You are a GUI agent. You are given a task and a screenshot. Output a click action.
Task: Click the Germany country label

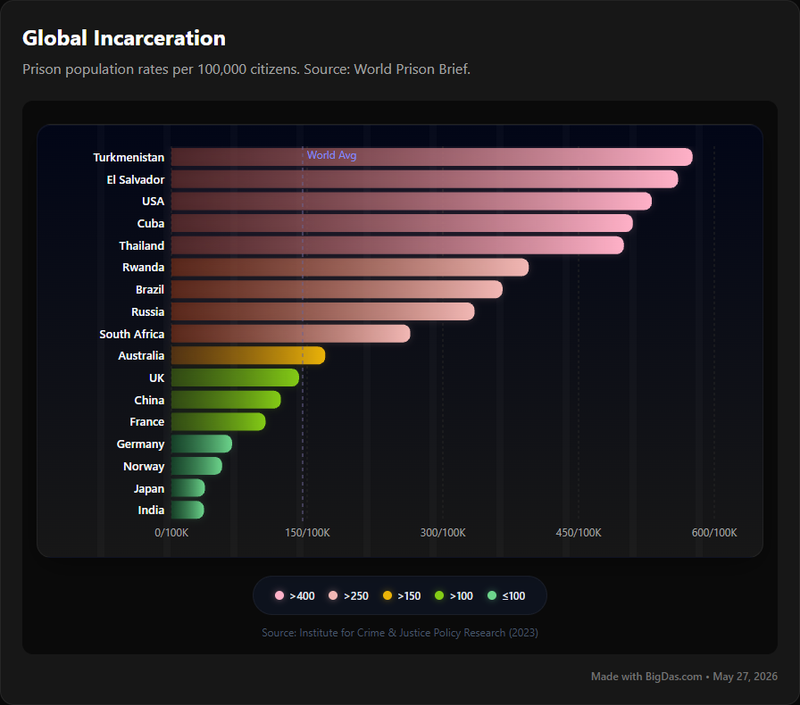140,444
